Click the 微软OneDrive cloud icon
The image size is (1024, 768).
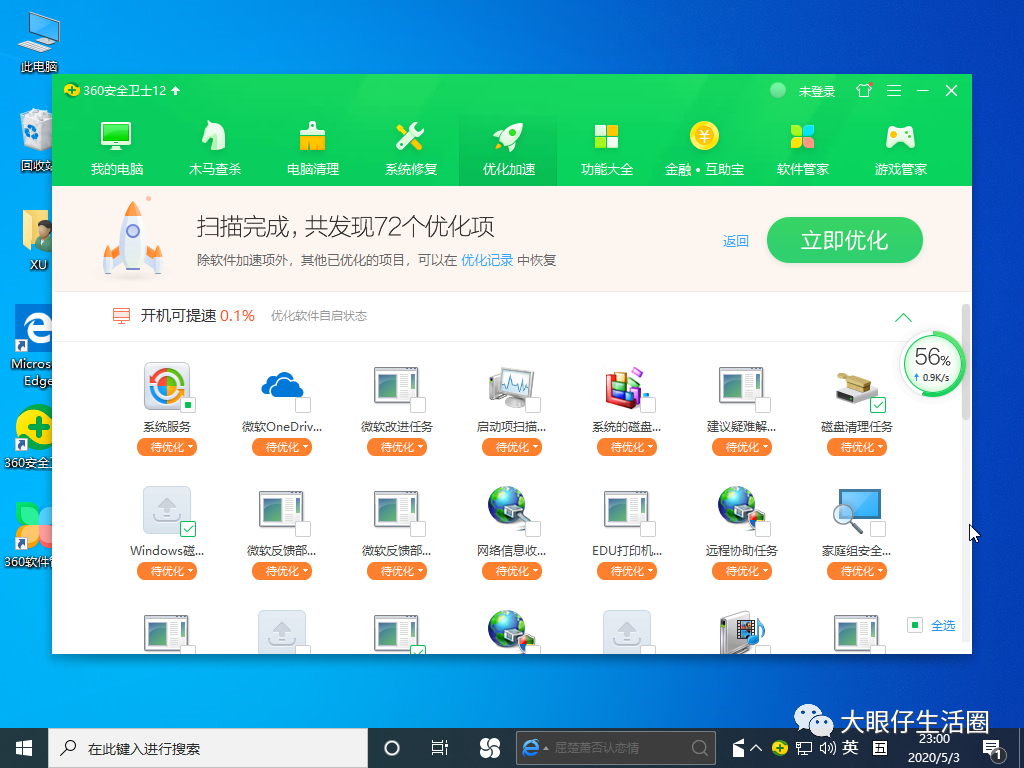[x=281, y=385]
